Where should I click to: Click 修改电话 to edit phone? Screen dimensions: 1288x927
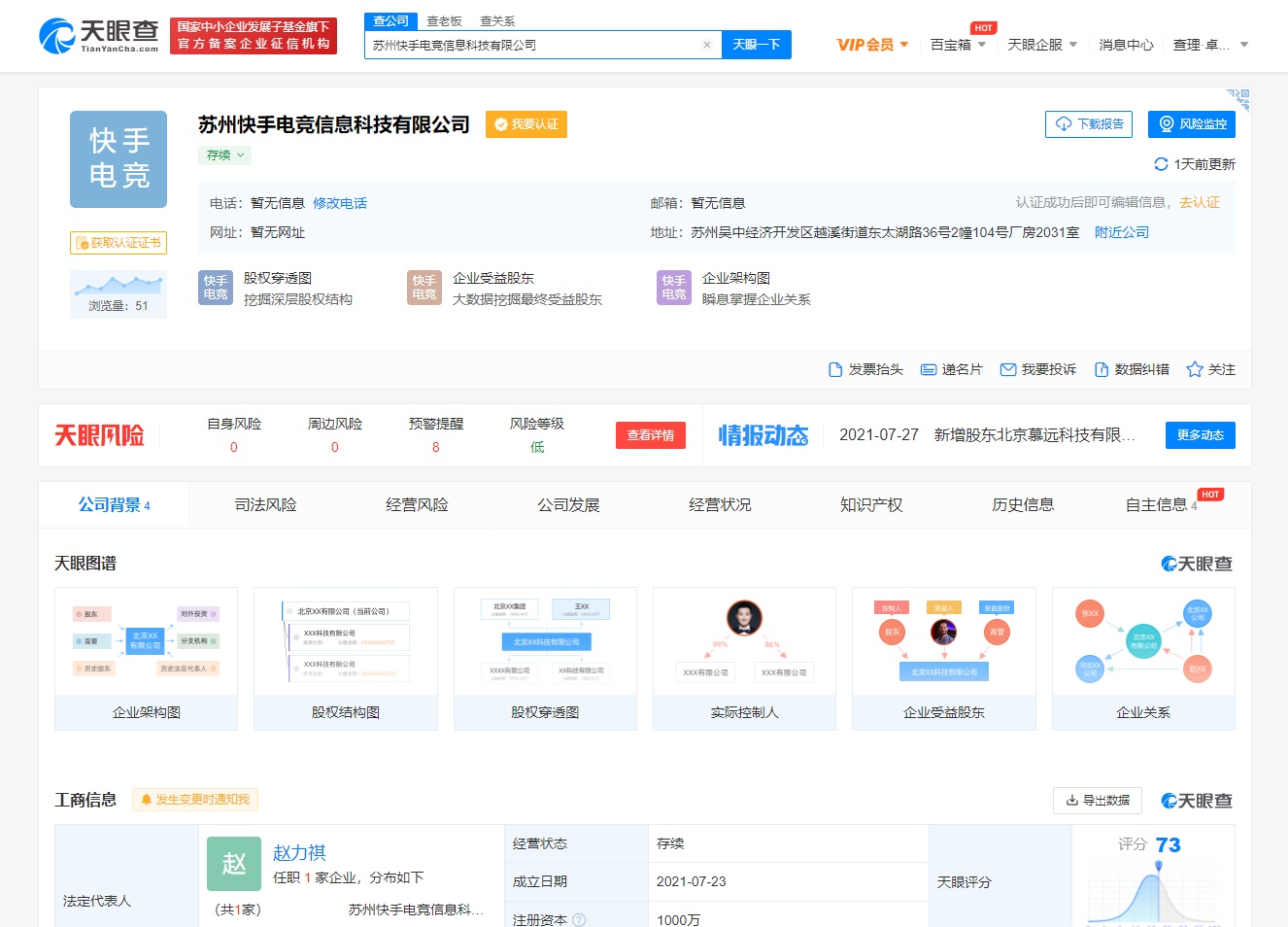[x=340, y=203]
